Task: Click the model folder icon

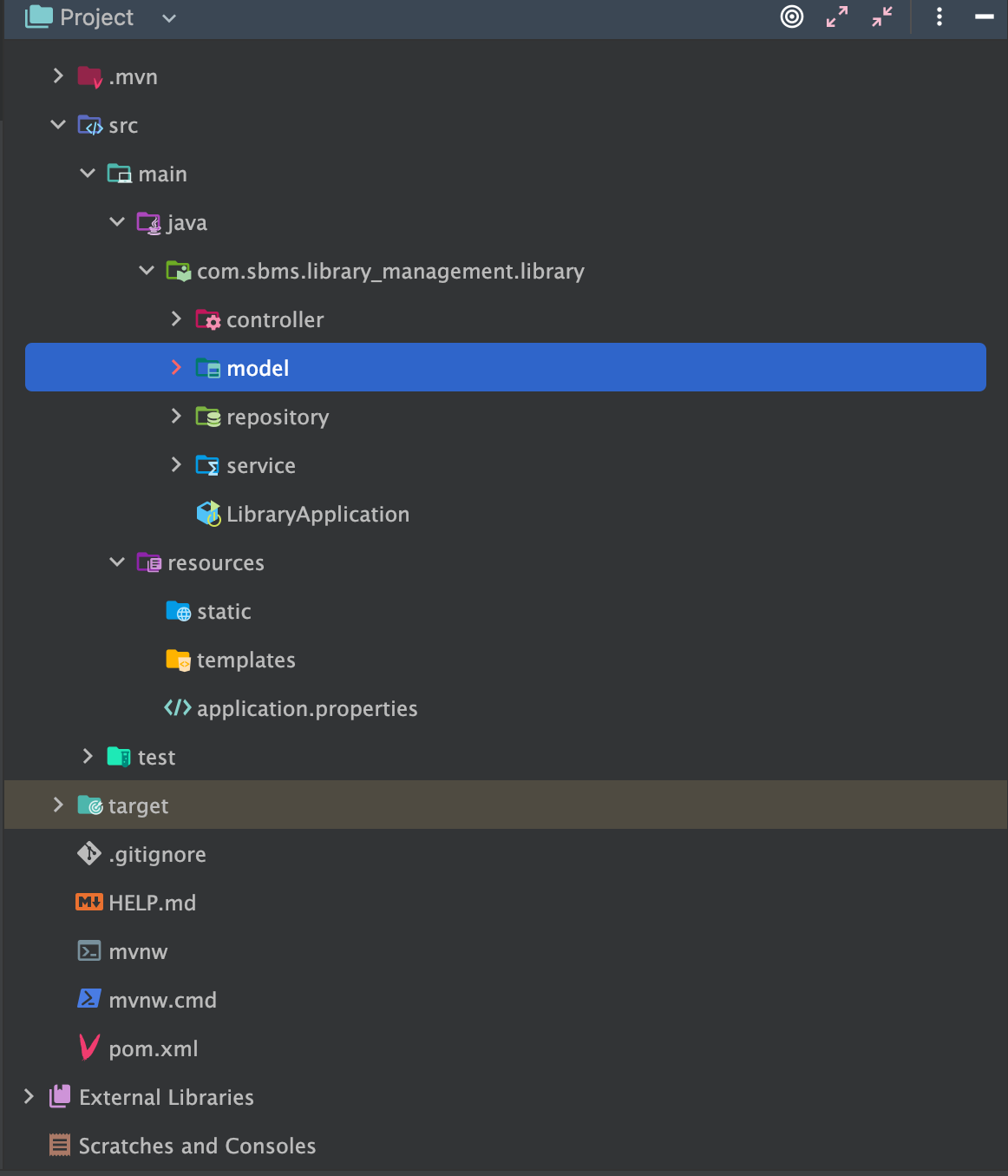Action: click(208, 369)
